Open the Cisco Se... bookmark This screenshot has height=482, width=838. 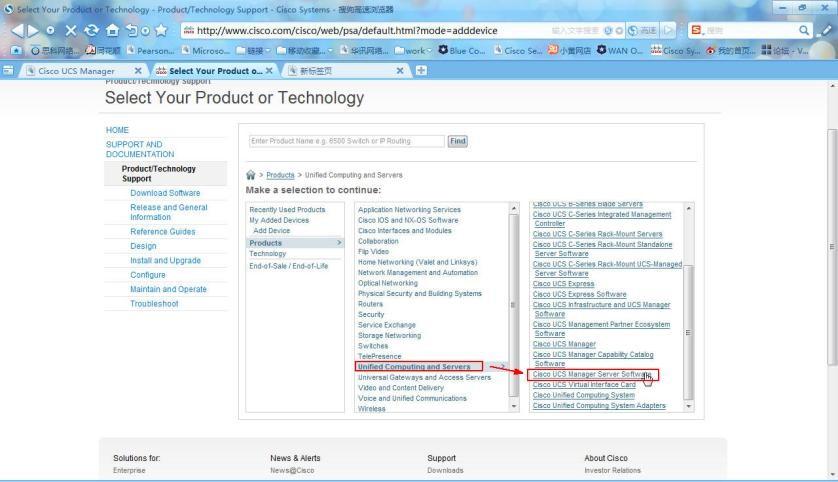point(518,50)
